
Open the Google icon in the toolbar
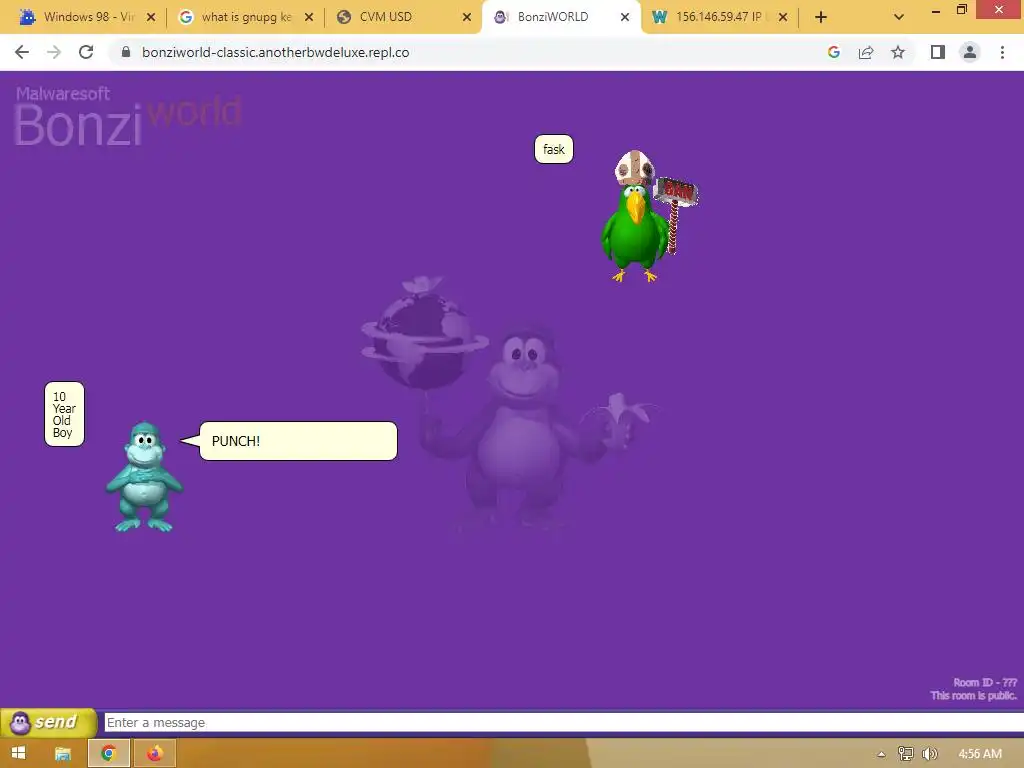coord(833,52)
